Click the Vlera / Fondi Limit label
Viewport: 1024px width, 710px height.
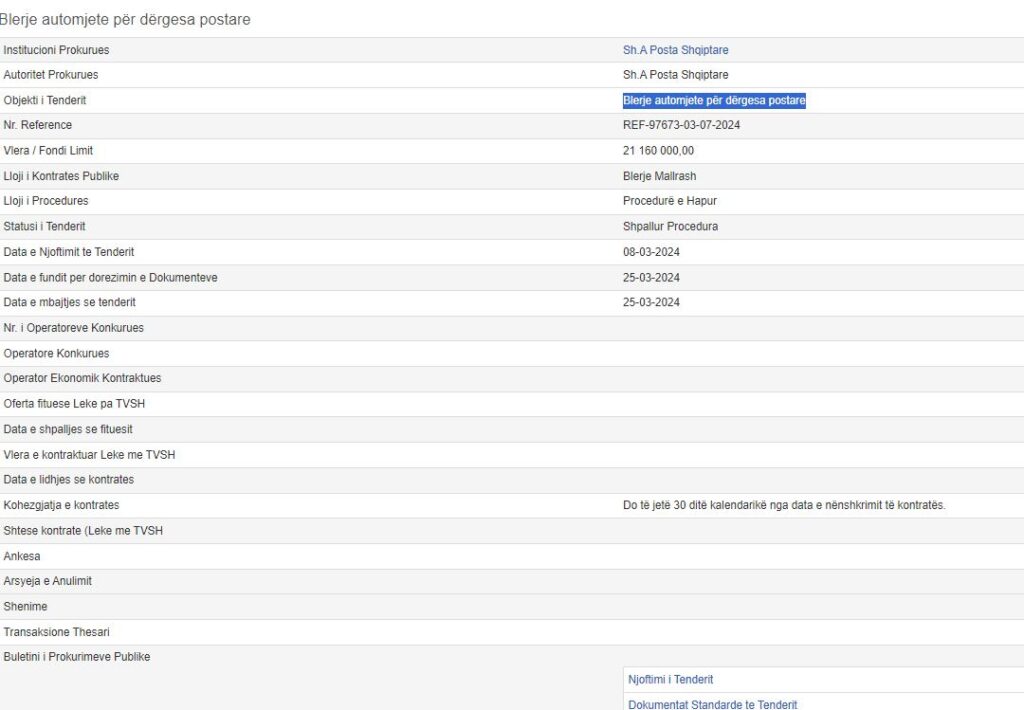48,151
